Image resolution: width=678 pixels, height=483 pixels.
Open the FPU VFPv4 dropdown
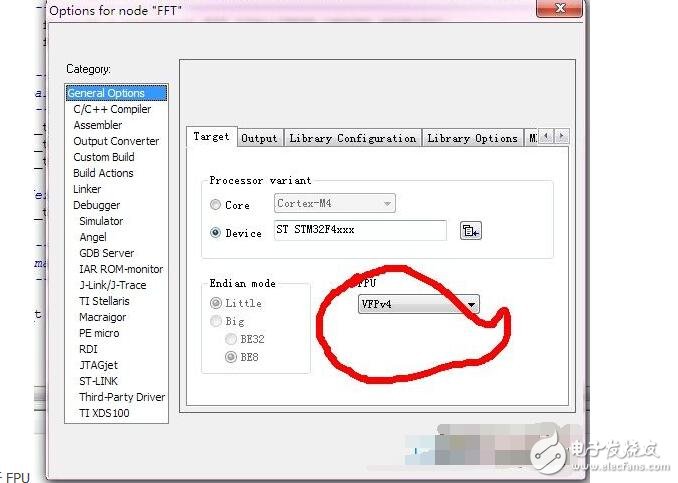click(419, 305)
